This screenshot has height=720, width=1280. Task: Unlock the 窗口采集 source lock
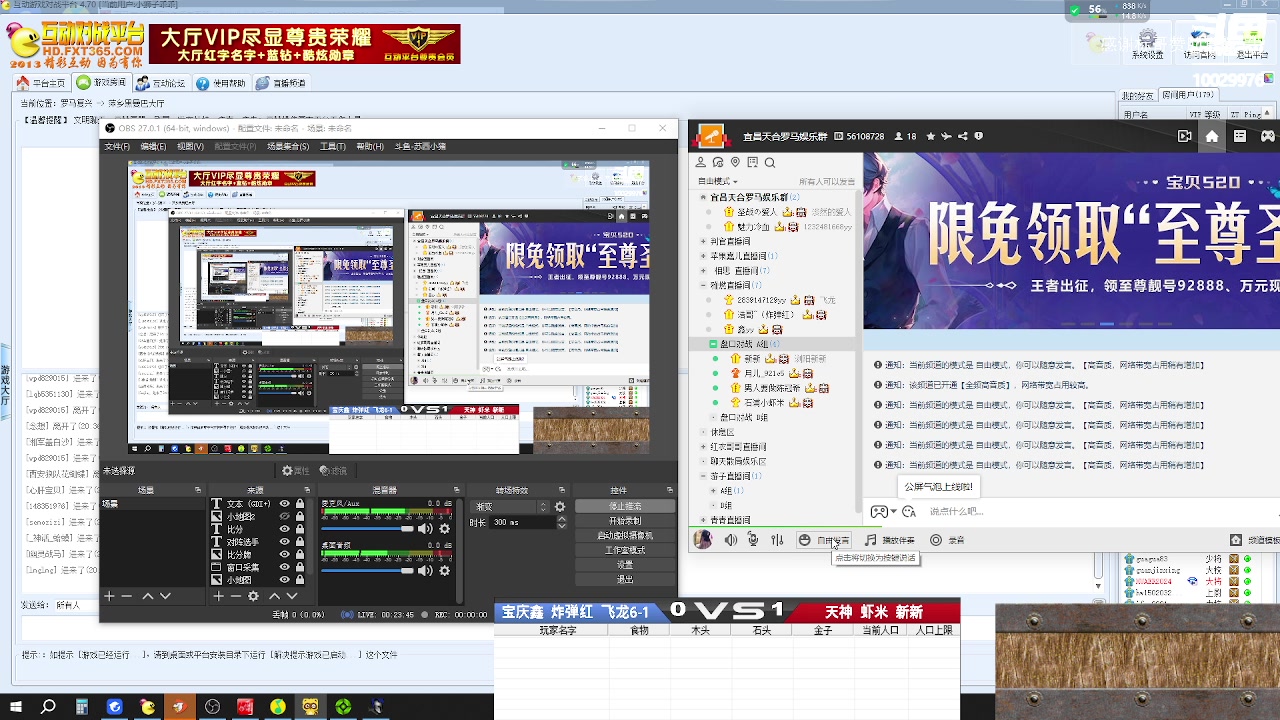[x=299, y=567]
